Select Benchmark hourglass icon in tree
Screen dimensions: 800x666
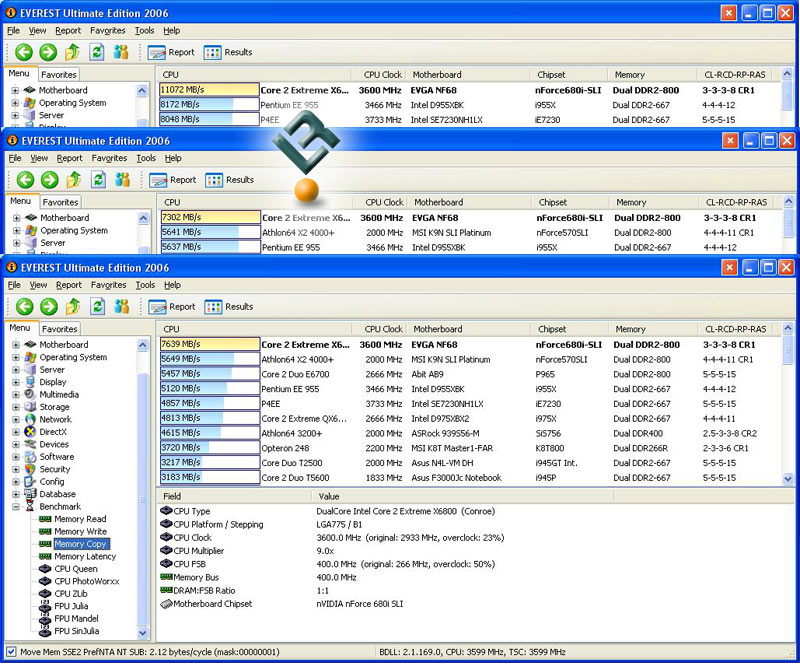(x=31, y=507)
